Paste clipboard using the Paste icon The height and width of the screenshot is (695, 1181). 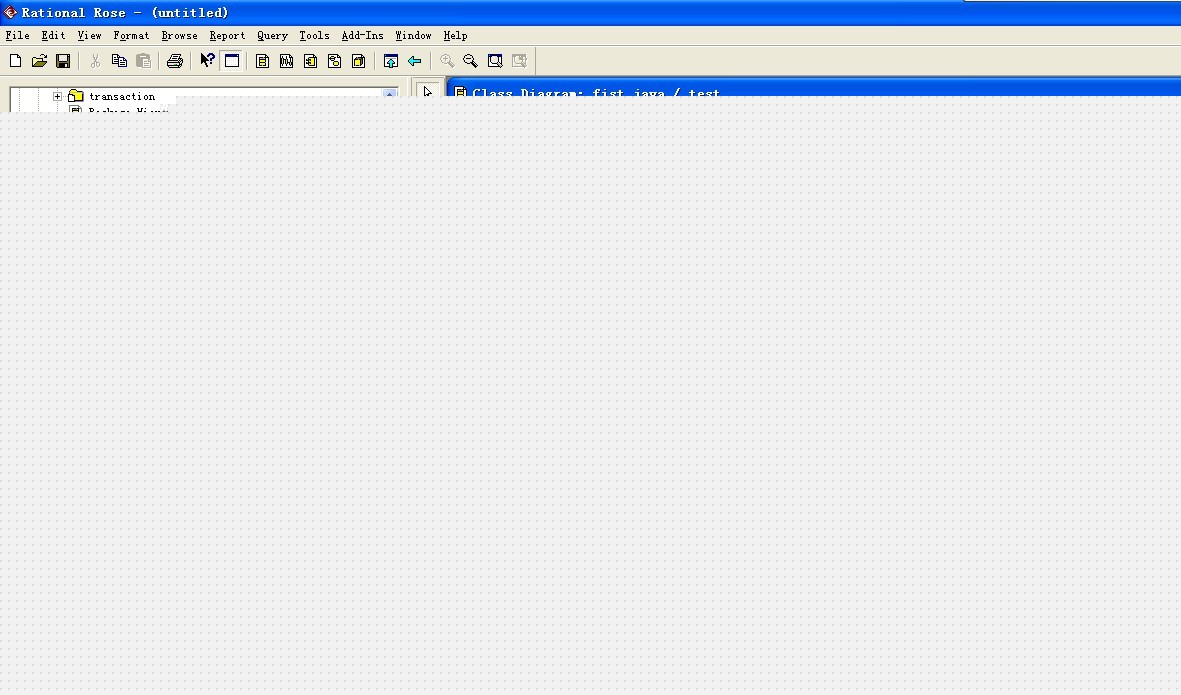143,61
